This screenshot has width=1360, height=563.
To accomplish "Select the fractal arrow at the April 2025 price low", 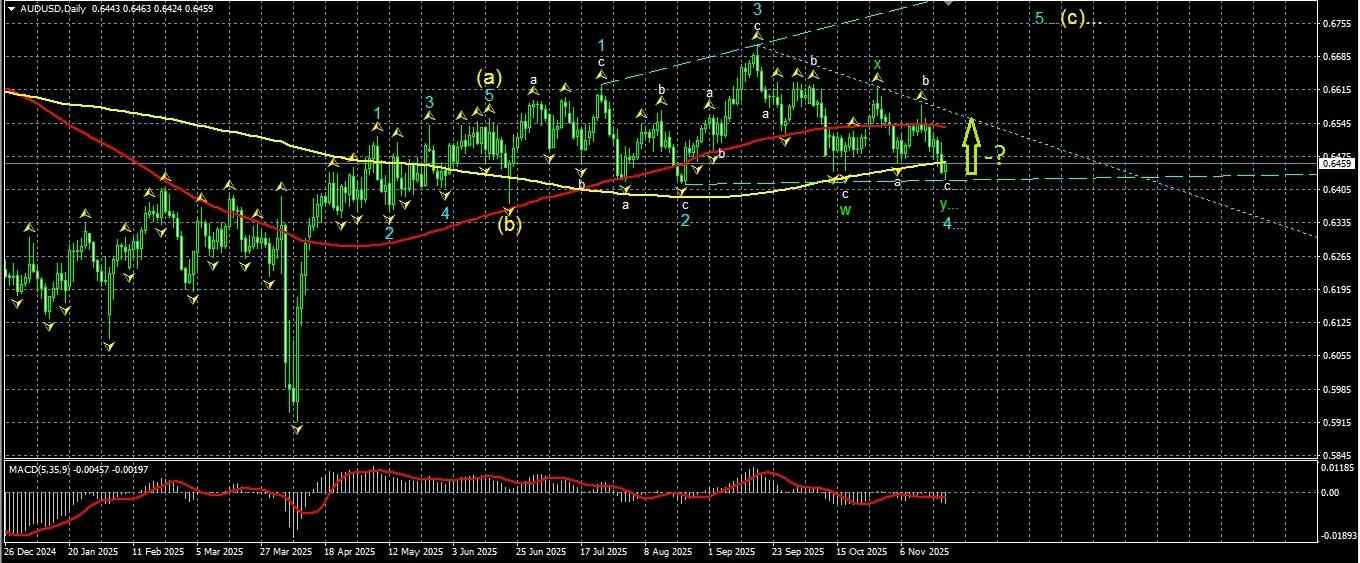I will (297, 428).
